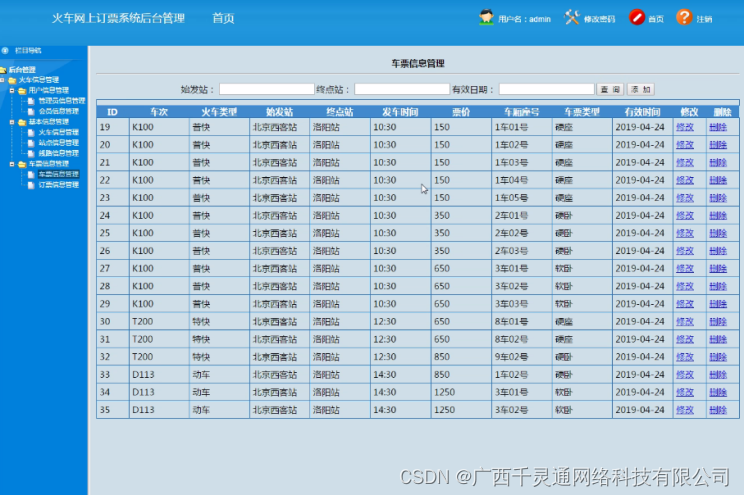
Task: Click the 后台管理 folder icon
Action: [x=3, y=70]
